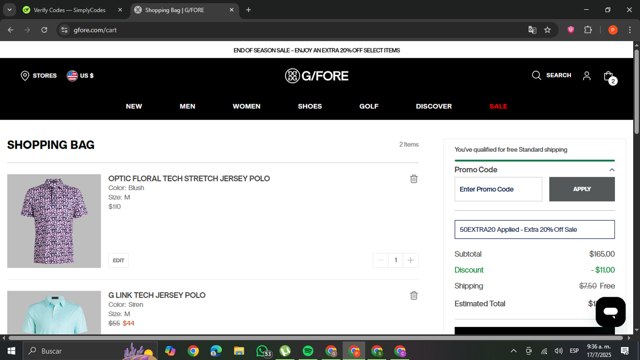Reload the cart page
640x360 pixels.
[x=44, y=30]
